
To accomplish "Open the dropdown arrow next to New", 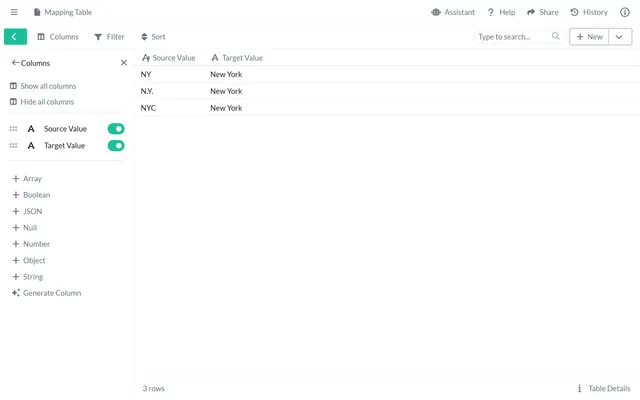I will tap(620, 36).
